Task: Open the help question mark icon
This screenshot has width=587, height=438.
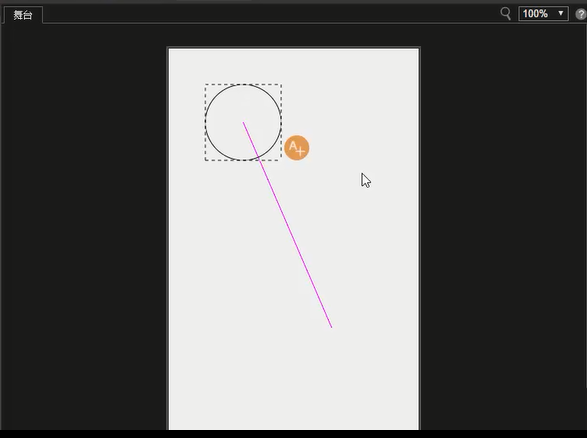Action: pos(581,14)
